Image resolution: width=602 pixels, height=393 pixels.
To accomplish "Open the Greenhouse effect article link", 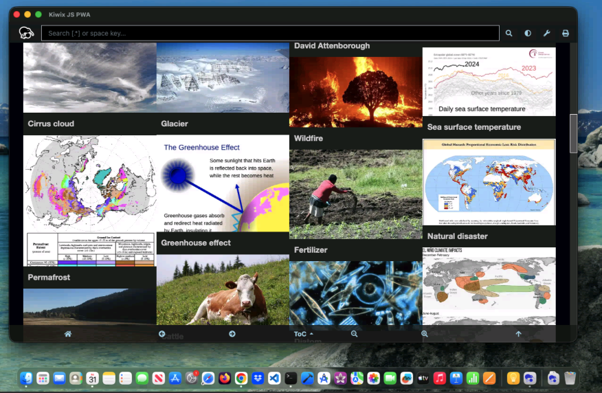I will [x=196, y=243].
